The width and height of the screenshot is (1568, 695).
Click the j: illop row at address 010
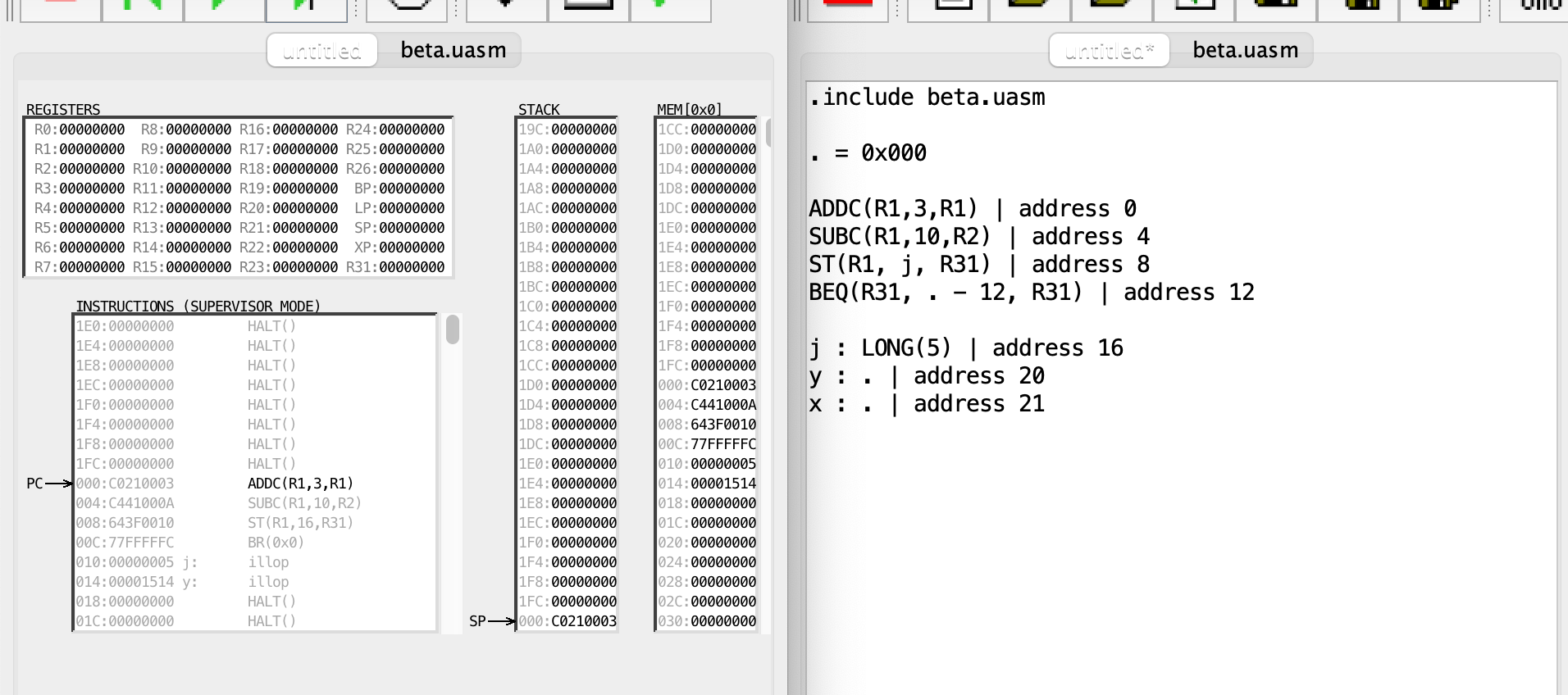[x=254, y=562]
